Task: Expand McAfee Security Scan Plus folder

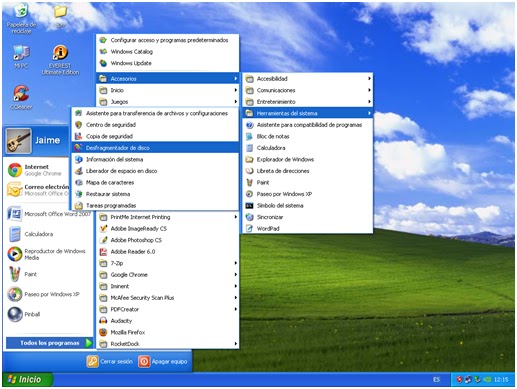Action: click(167, 298)
